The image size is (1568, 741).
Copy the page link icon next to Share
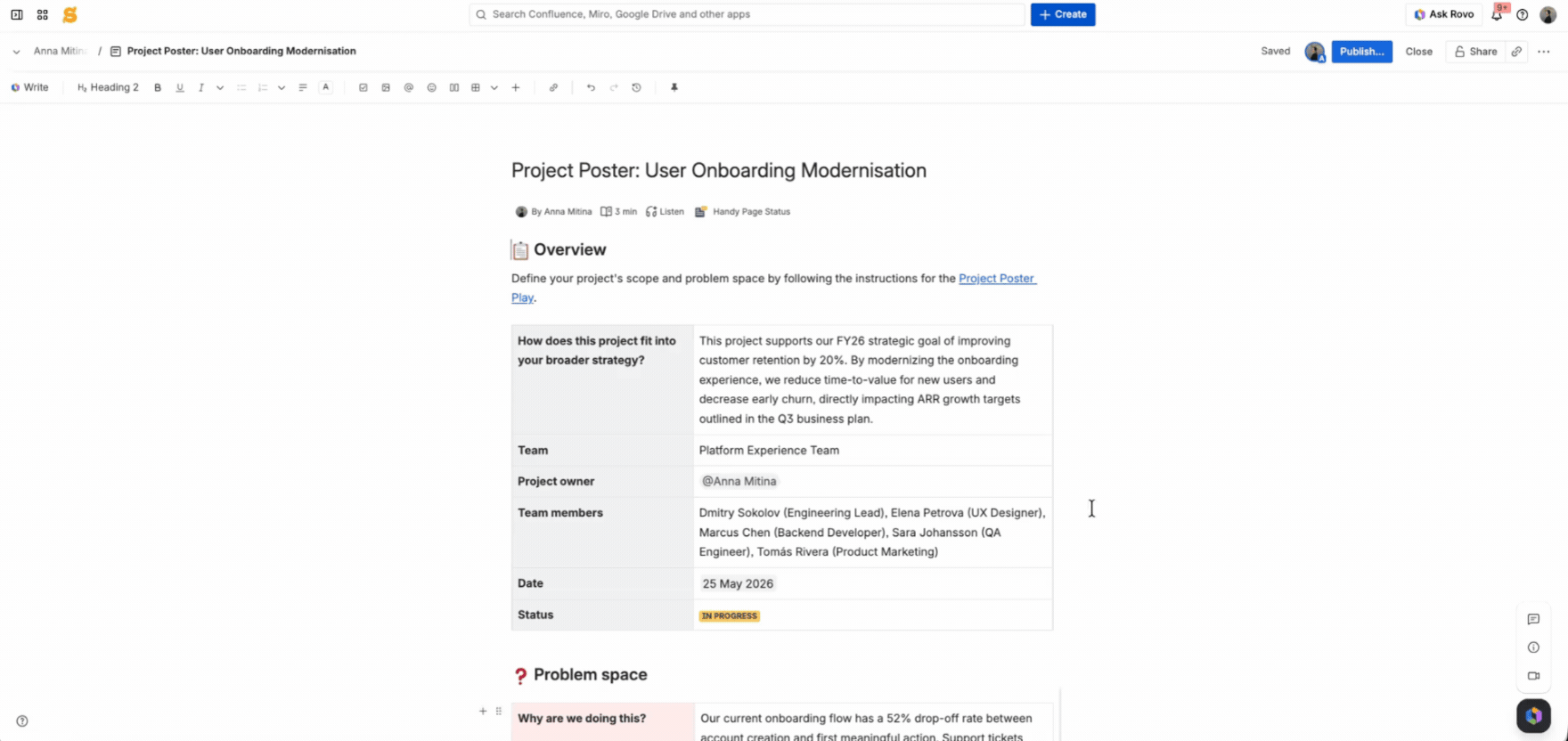coord(1516,52)
